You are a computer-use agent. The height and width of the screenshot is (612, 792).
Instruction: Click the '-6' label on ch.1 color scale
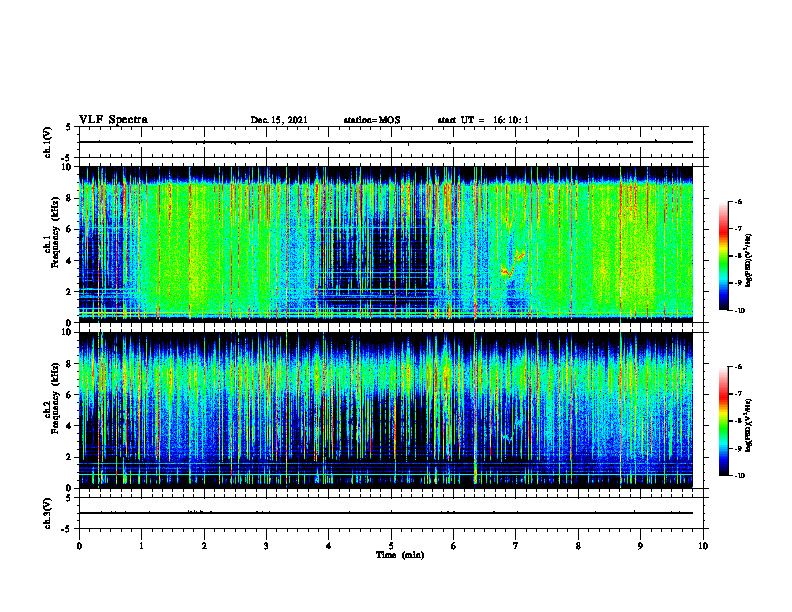coord(738,201)
